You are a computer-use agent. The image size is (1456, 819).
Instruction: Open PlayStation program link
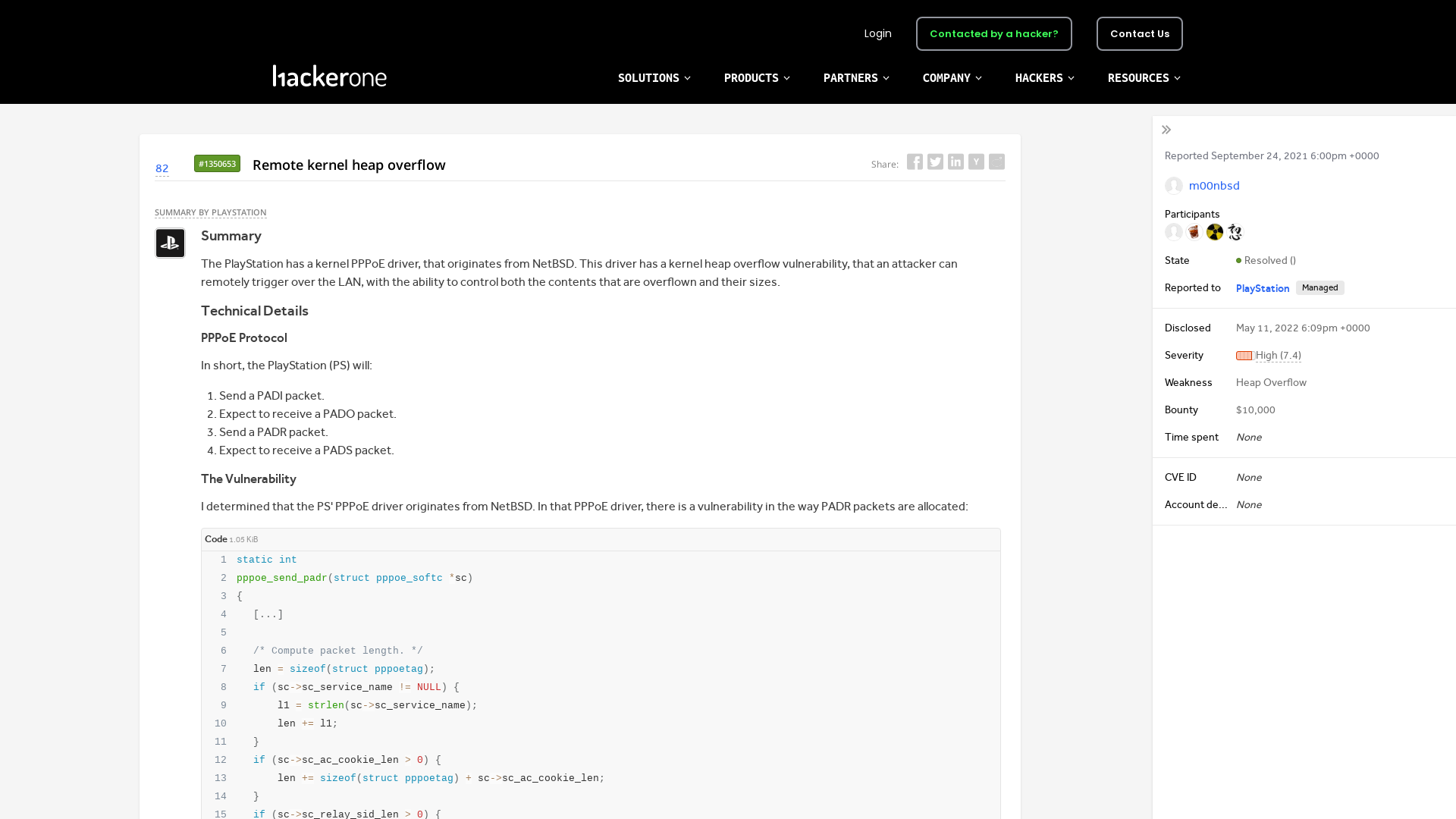point(1263,288)
